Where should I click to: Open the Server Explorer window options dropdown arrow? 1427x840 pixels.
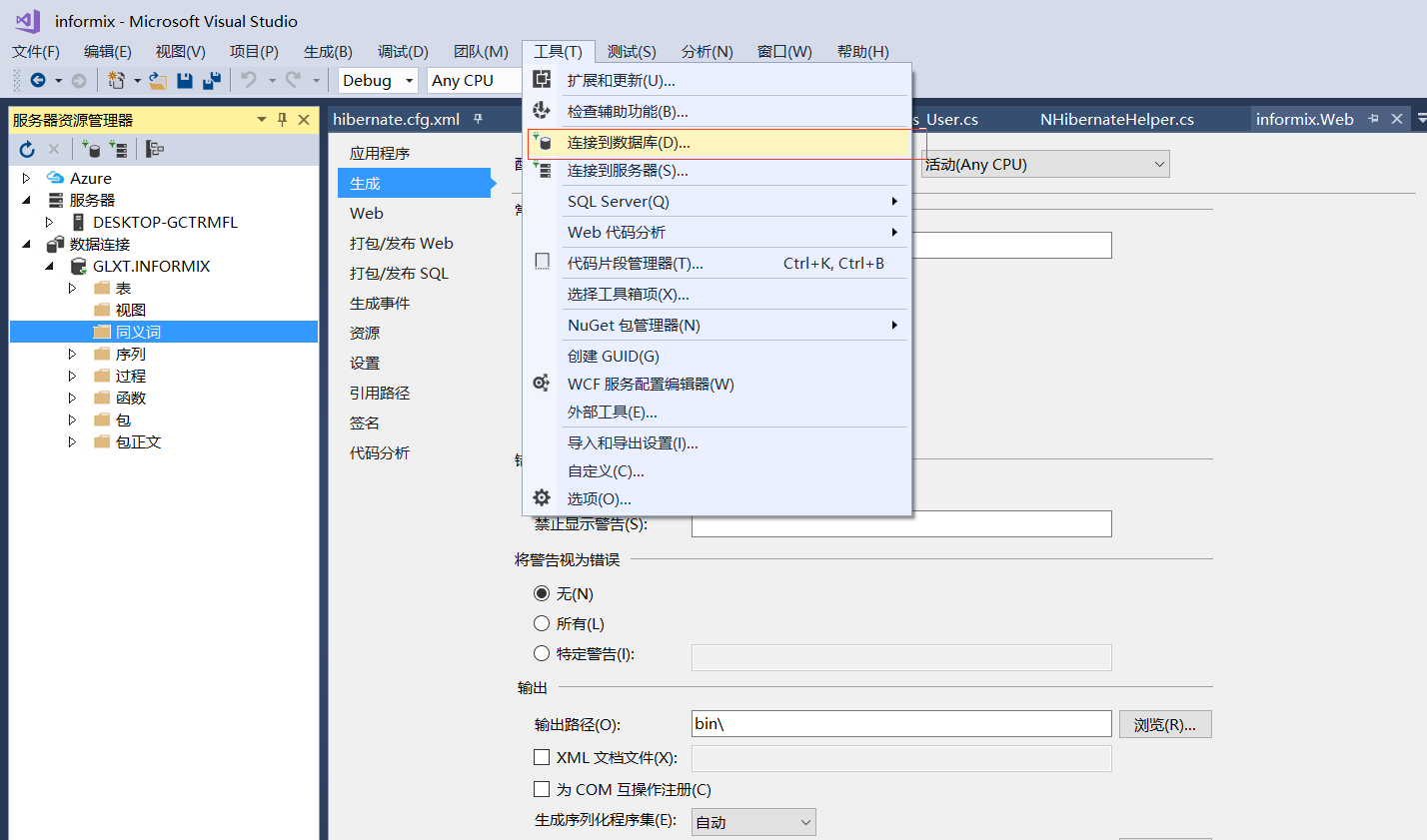pyautogui.click(x=262, y=119)
